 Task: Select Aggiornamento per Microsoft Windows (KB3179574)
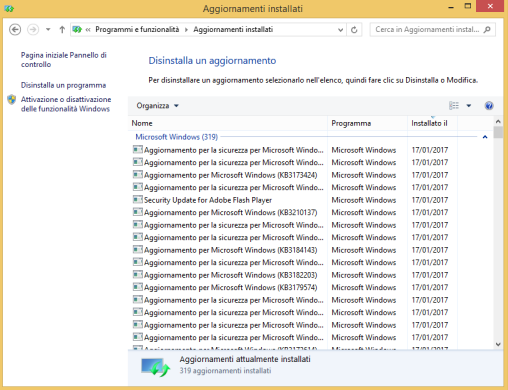click(x=230, y=287)
